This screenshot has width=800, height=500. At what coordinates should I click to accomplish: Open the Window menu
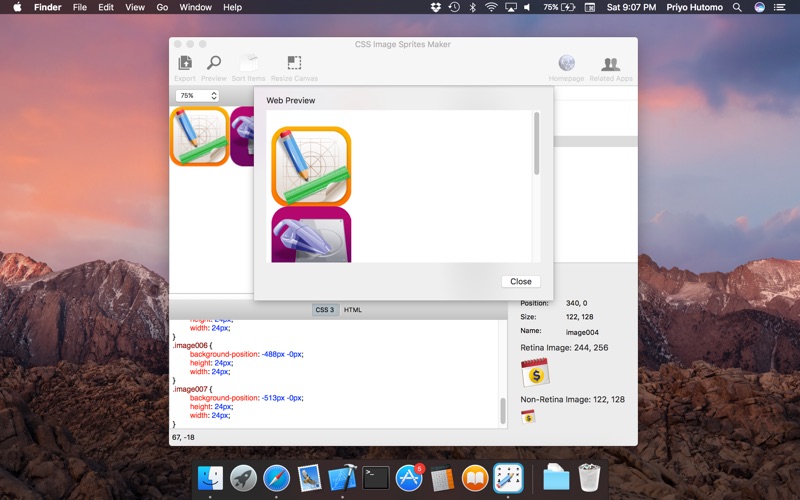pyautogui.click(x=195, y=7)
